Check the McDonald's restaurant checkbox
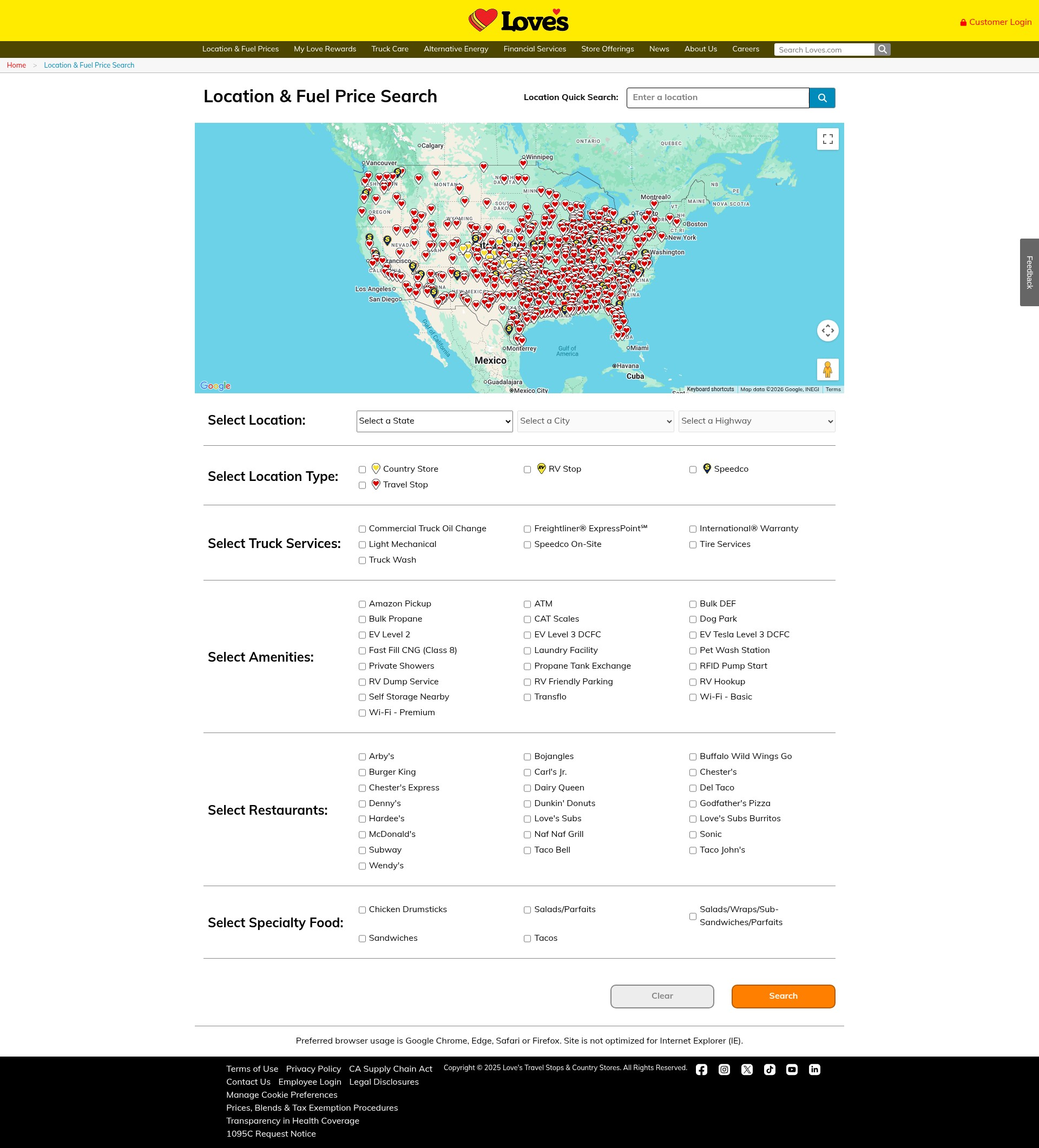This screenshot has height=1148, width=1039. [362, 835]
